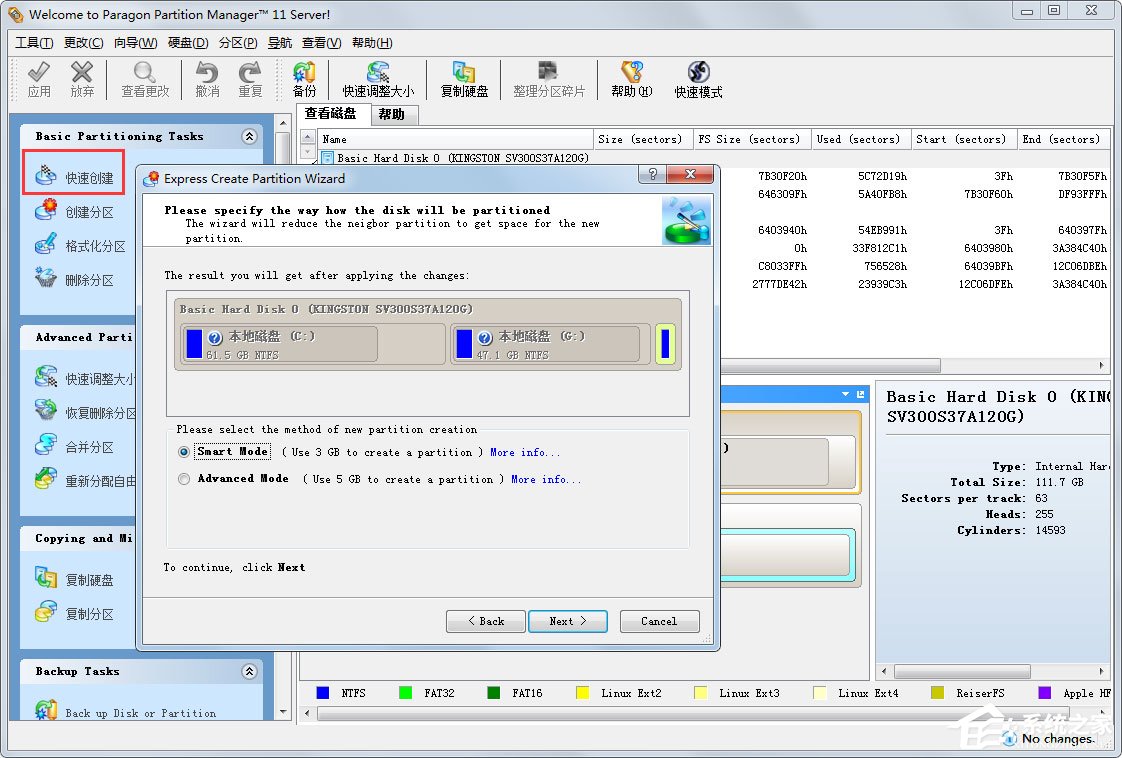Image resolution: width=1122 pixels, height=758 pixels.
Task: Click the wizard title bar help question mark
Action: pos(652,174)
